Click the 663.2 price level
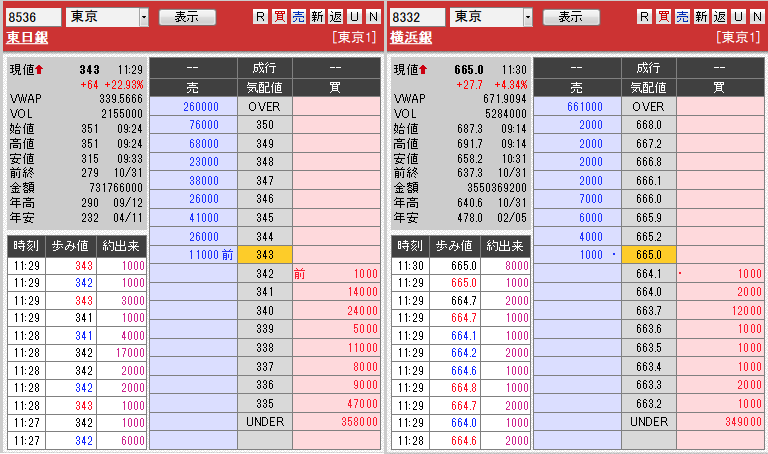This screenshot has width=768, height=454. (x=649, y=404)
